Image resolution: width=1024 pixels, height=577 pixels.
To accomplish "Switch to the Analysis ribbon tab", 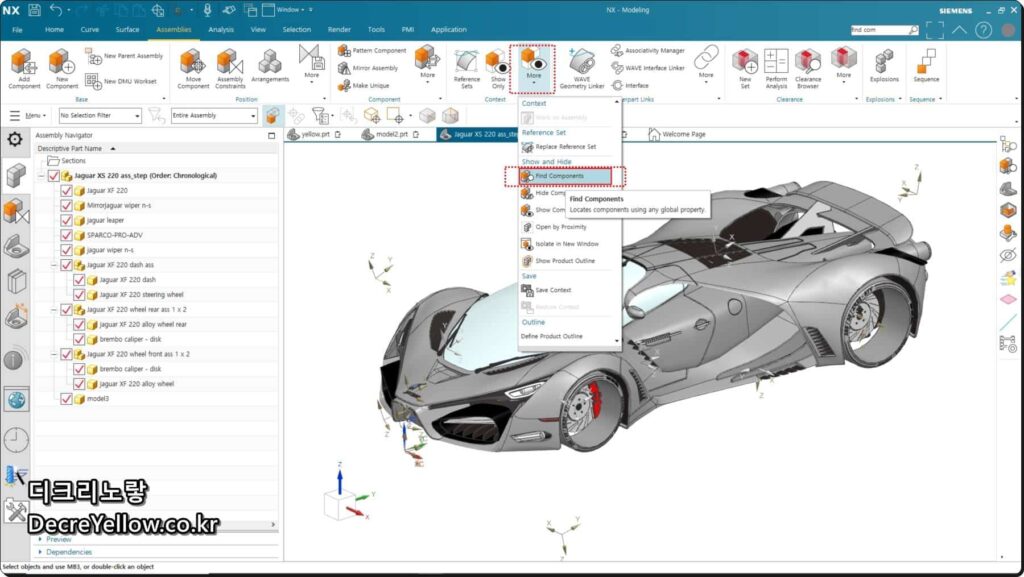I will (x=221, y=29).
